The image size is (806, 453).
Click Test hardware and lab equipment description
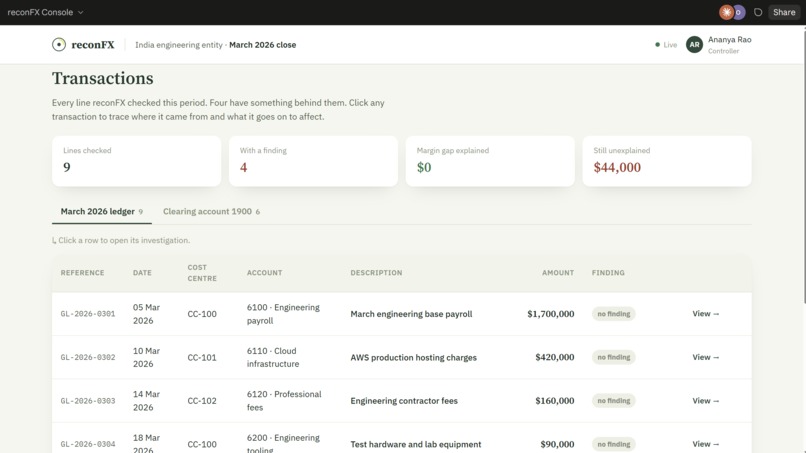click(416, 444)
